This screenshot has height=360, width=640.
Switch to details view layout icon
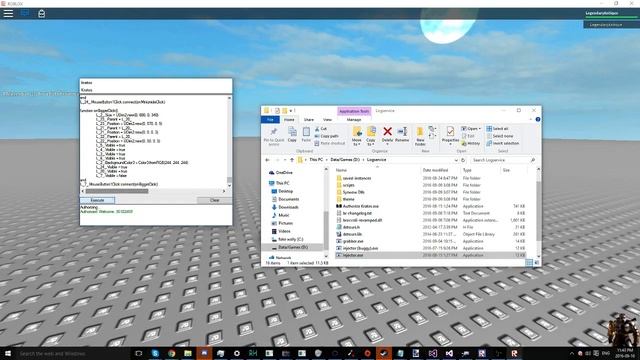coord(529,263)
